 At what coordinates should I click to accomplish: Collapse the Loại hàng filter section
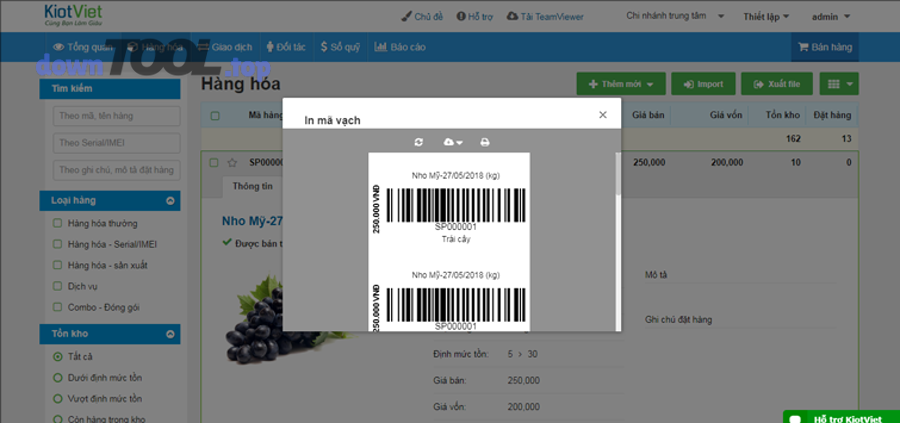[170, 201]
